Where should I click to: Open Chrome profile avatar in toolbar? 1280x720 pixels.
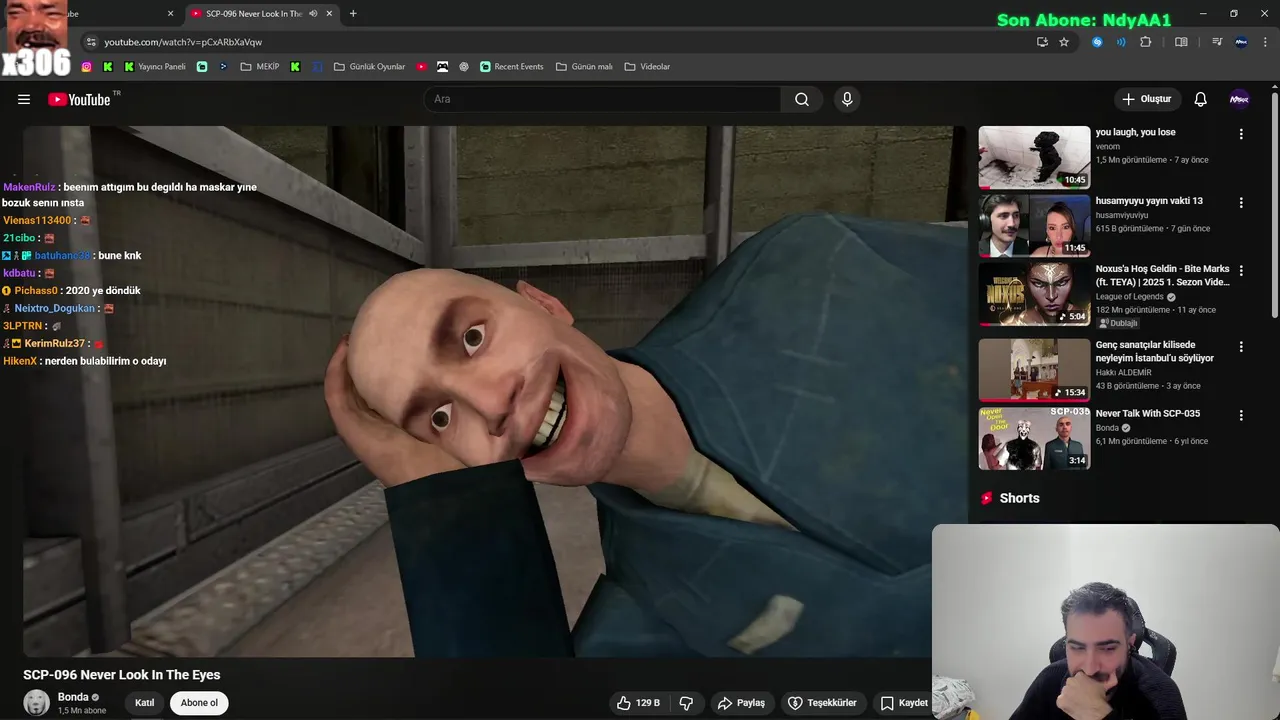[x=1241, y=42]
